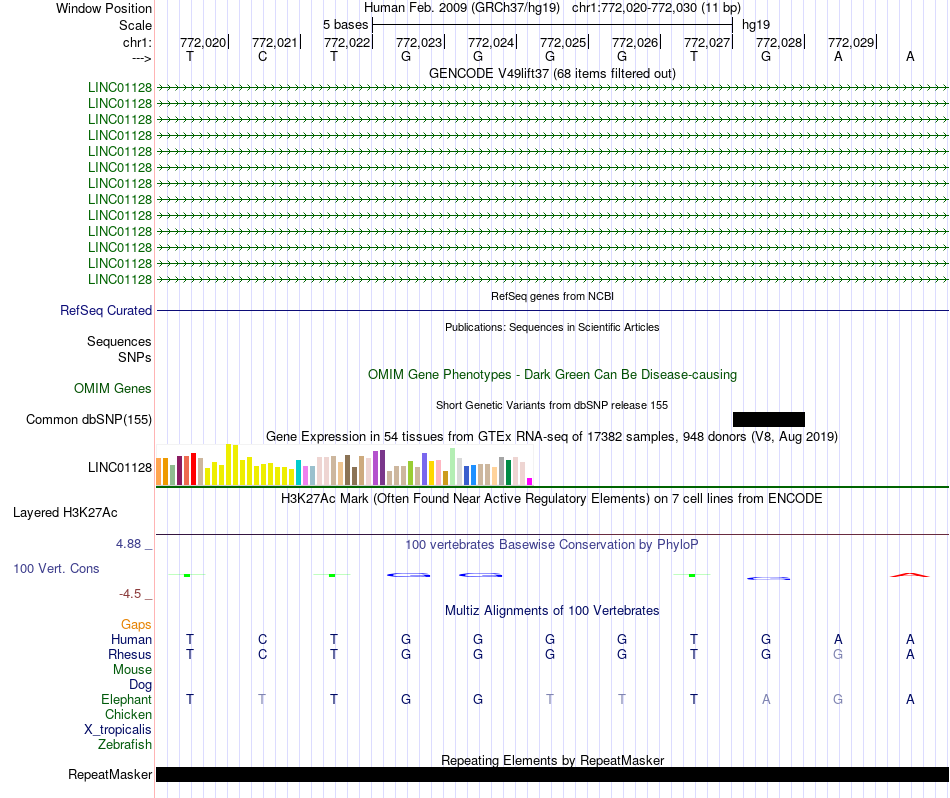Click the 100 Vert. Cons track label
The image size is (950, 798).
coord(56,568)
